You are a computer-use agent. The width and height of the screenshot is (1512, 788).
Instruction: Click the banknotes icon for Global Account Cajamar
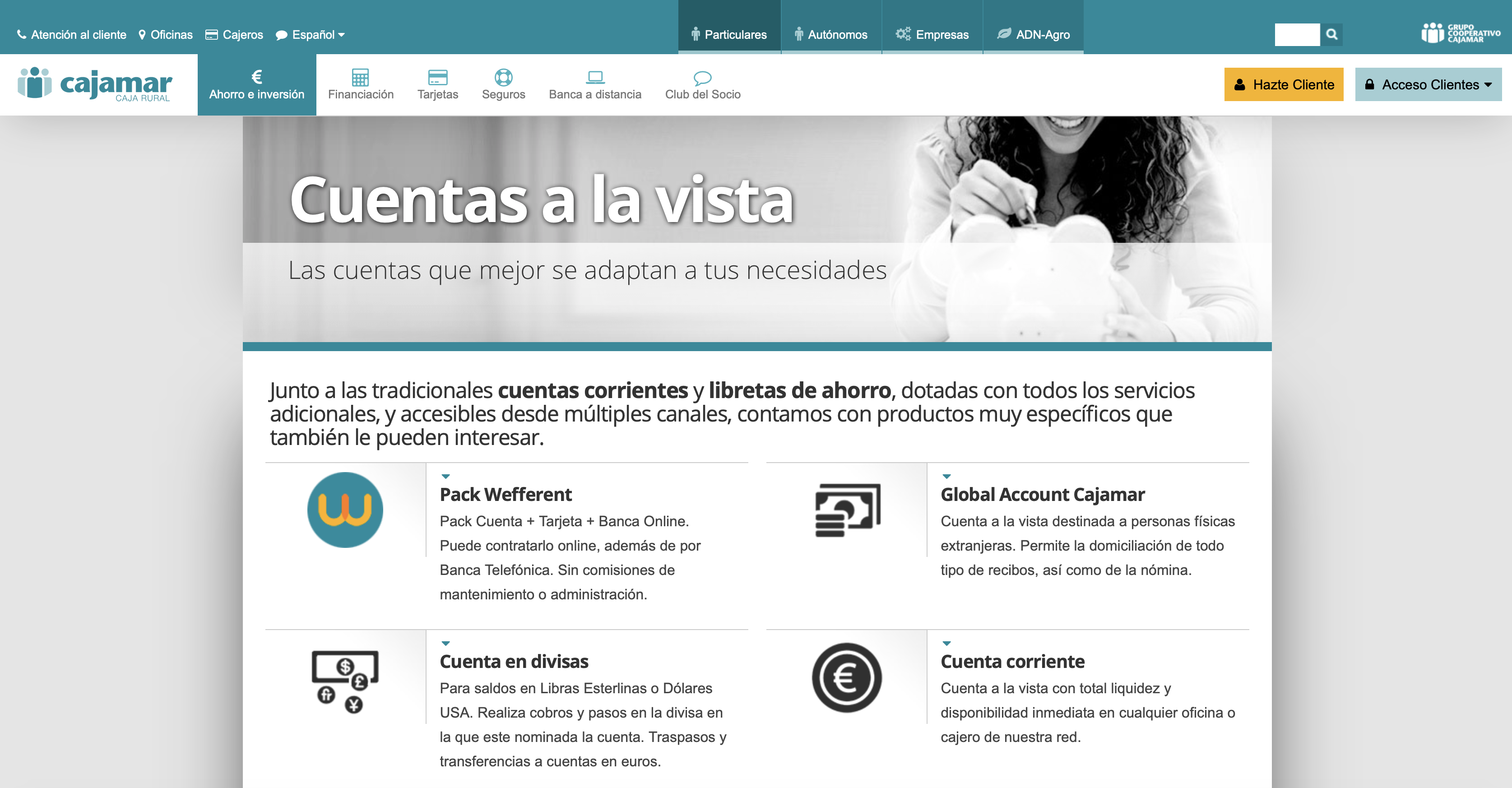[848, 510]
